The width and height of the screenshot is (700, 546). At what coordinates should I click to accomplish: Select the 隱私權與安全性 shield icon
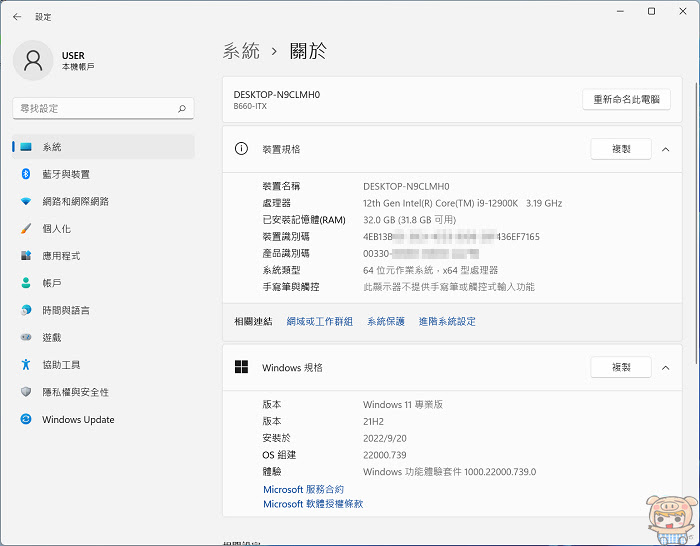tap(26, 392)
